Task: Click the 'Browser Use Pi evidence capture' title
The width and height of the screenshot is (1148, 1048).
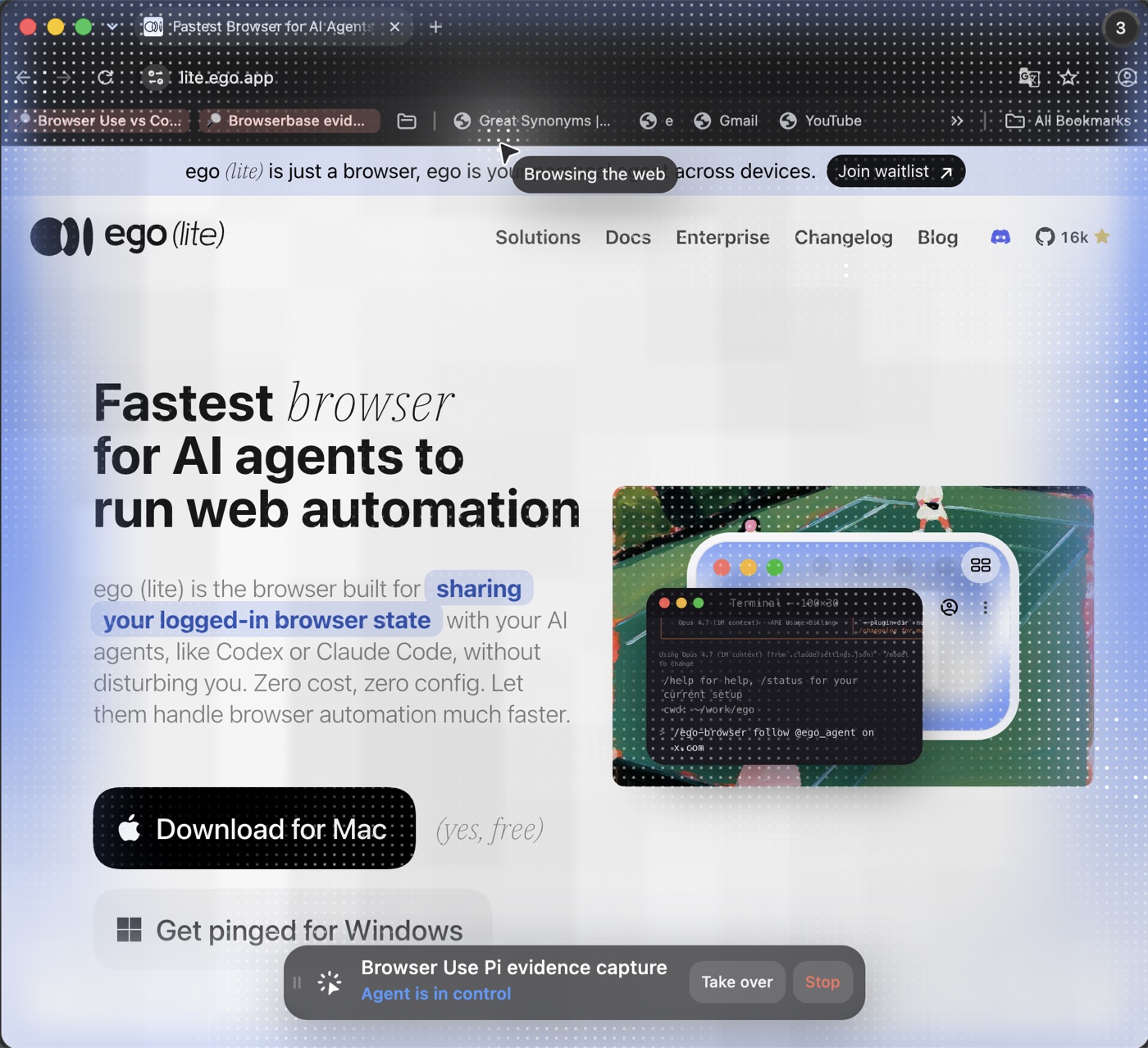Action: click(514, 968)
